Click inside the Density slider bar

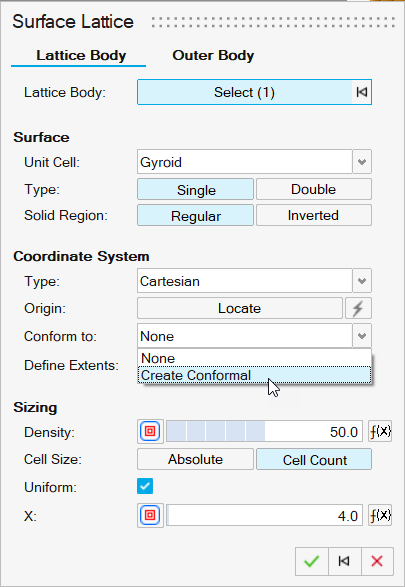point(264,431)
